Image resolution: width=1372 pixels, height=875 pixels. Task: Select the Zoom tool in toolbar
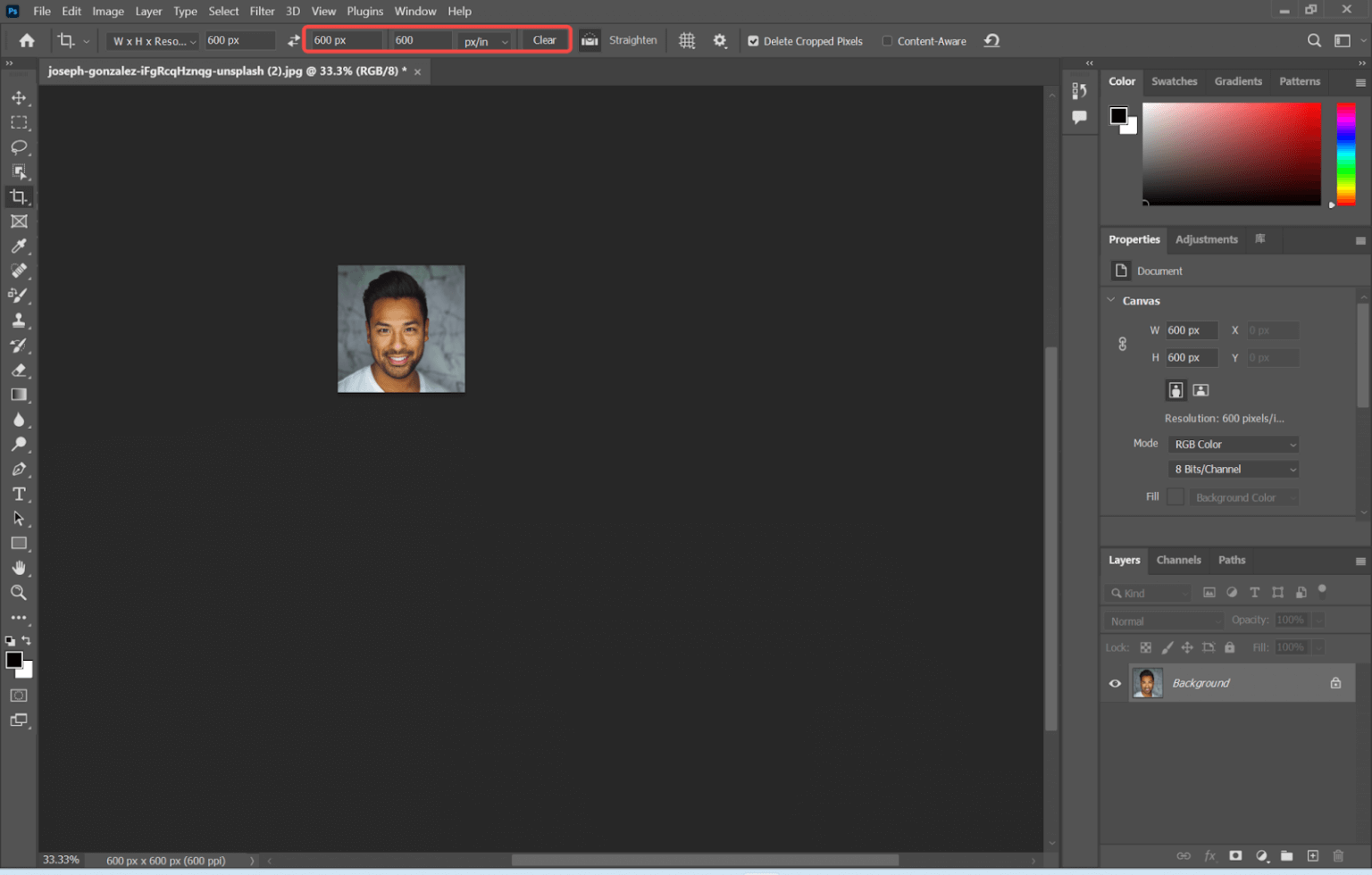(19, 593)
